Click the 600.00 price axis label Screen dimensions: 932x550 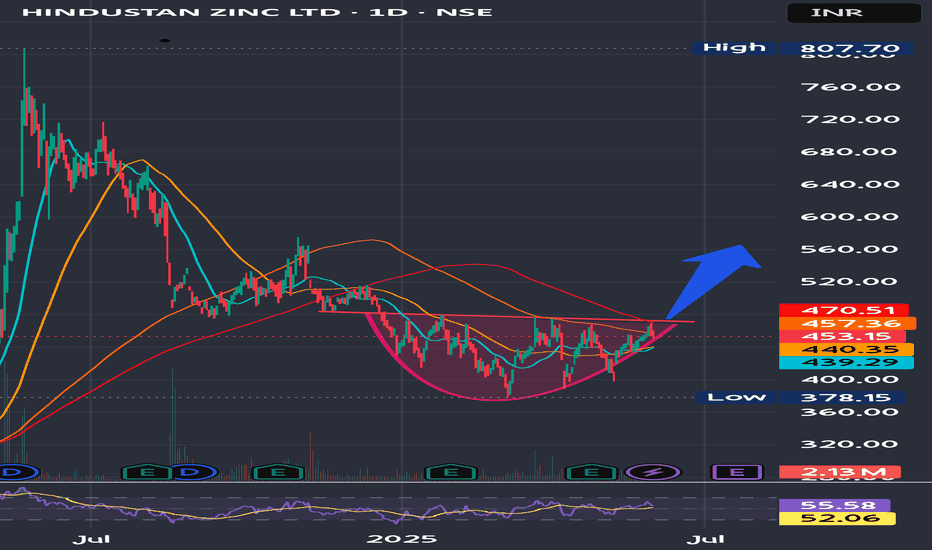coord(849,217)
